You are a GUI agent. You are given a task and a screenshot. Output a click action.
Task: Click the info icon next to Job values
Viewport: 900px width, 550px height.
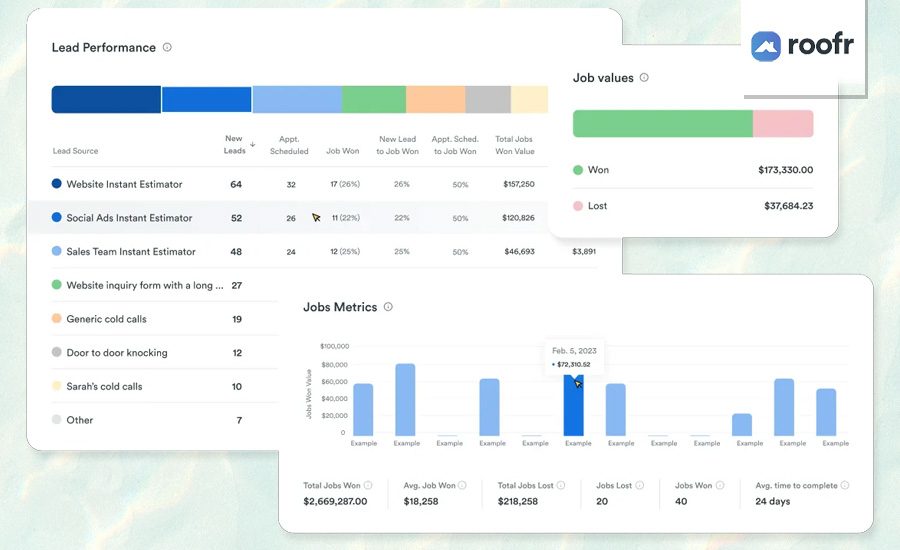point(644,78)
